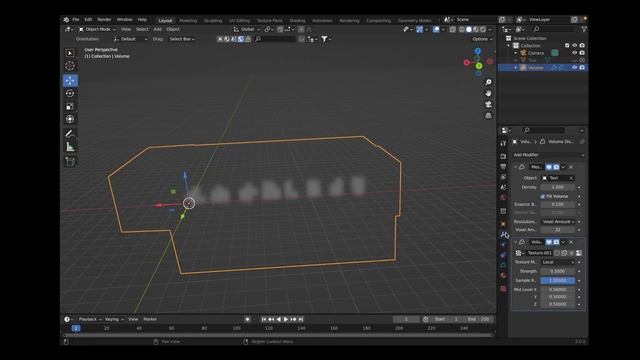Open the Render properties tab icon
The width and height of the screenshot is (640, 360).
click(x=503, y=156)
